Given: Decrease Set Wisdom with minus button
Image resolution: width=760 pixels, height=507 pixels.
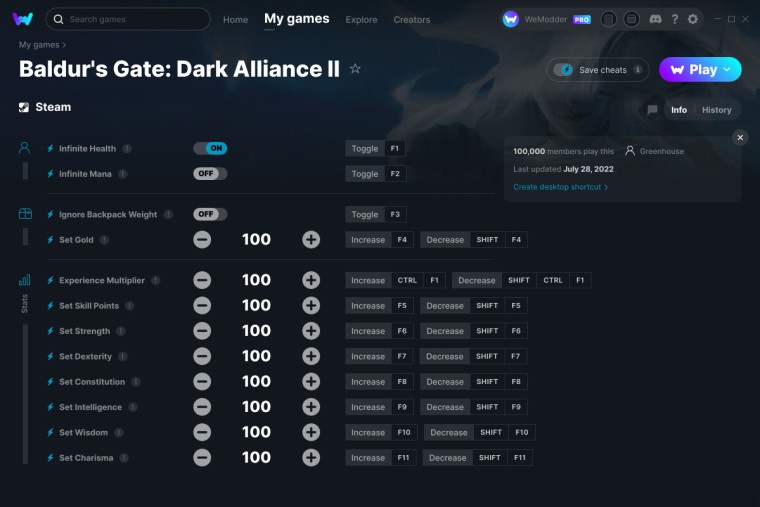Looking at the screenshot, I should tap(202, 432).
